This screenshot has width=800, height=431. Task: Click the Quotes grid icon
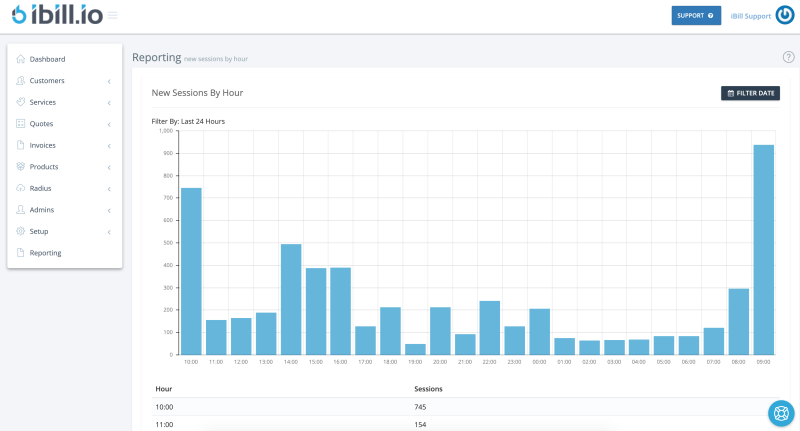pos(20,123)
